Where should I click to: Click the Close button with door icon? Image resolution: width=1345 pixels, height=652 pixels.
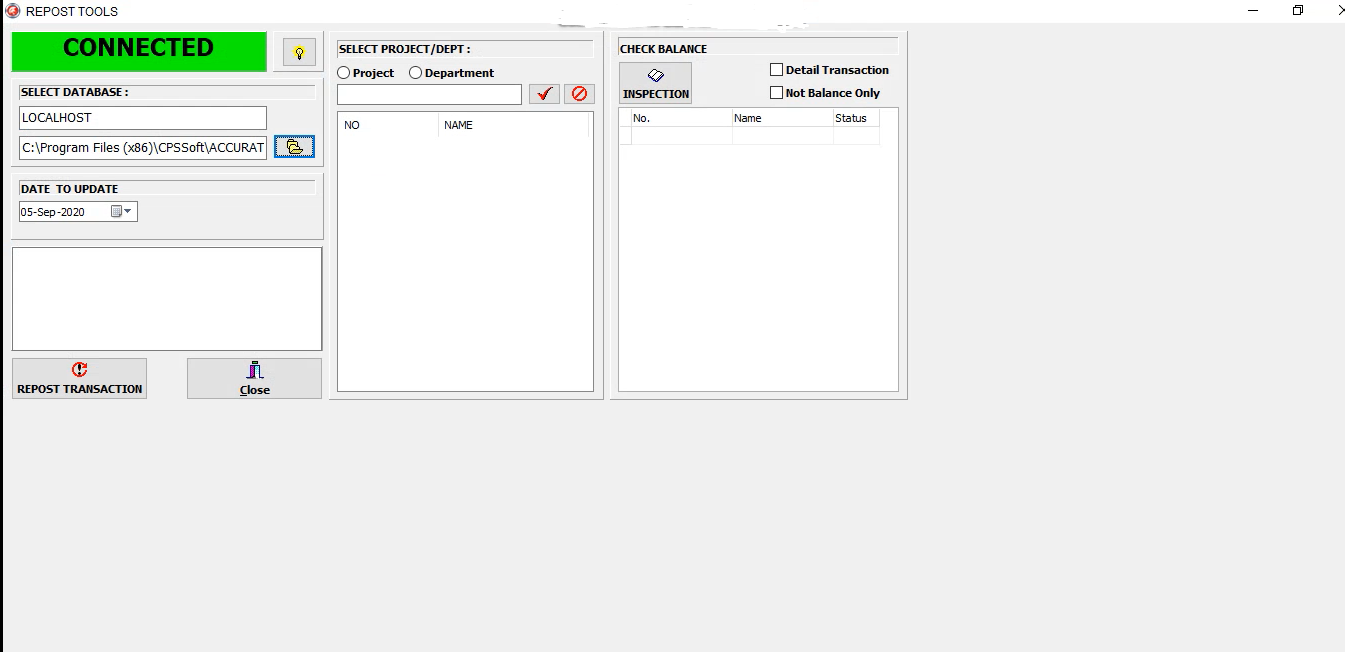(x=255, y=378)
